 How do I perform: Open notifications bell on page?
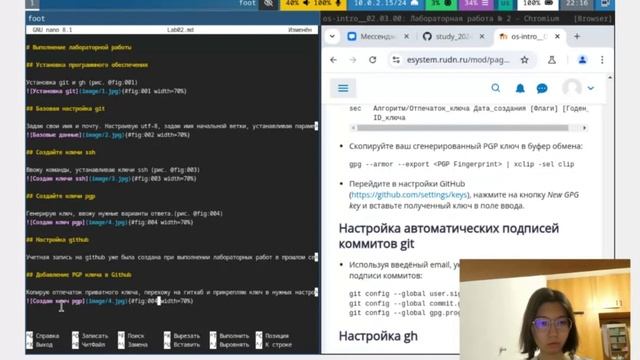tap(520, 88)
